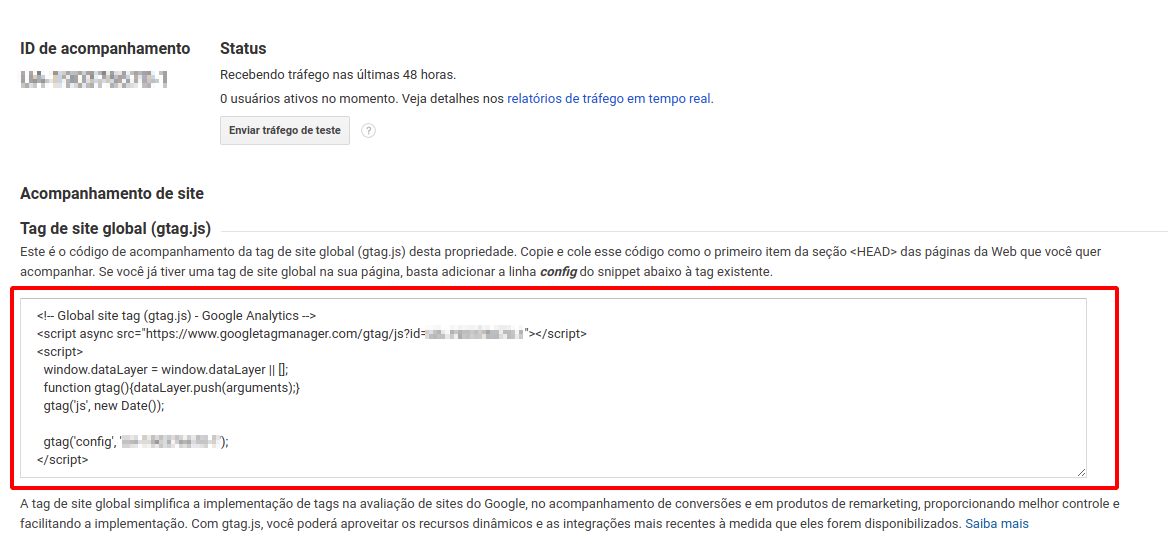1168x558 pixels.
Task: Click the gtag('js', new Date()) line
Action: tap(104, 406)
